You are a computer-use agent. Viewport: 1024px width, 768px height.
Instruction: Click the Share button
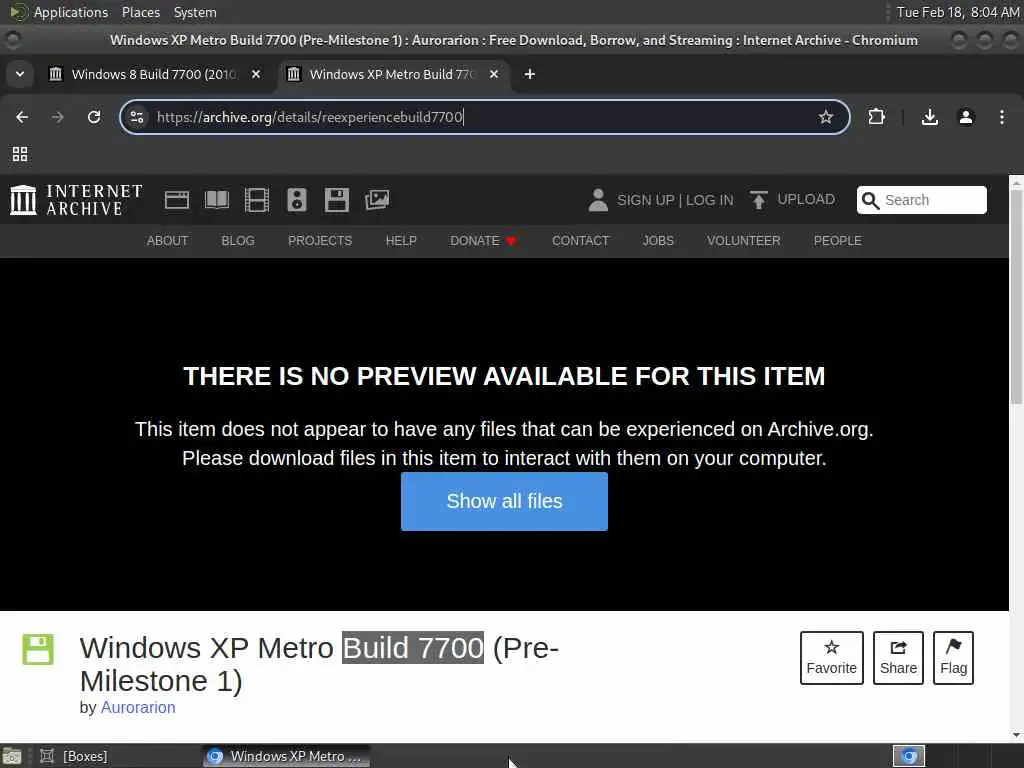pyautogui.click(x=898, y=658)
